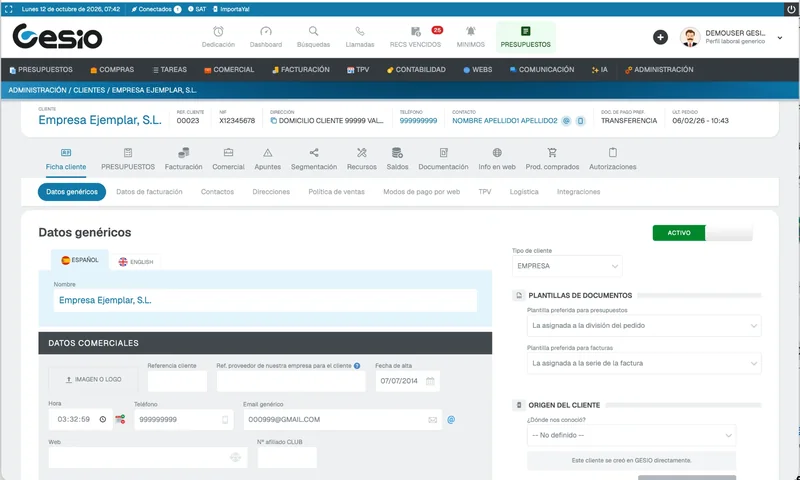Open IA main menu

[x=599, y=69]
